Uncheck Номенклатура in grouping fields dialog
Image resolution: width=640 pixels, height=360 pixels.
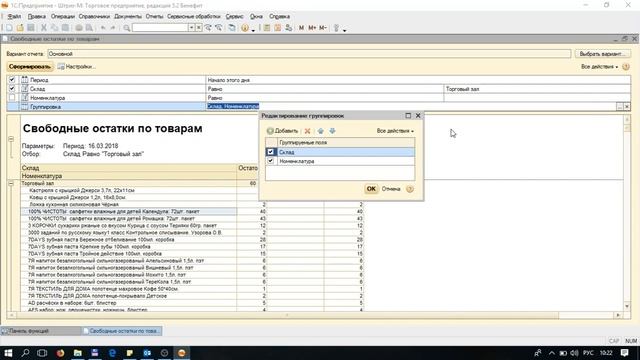[x=270, y=161]
